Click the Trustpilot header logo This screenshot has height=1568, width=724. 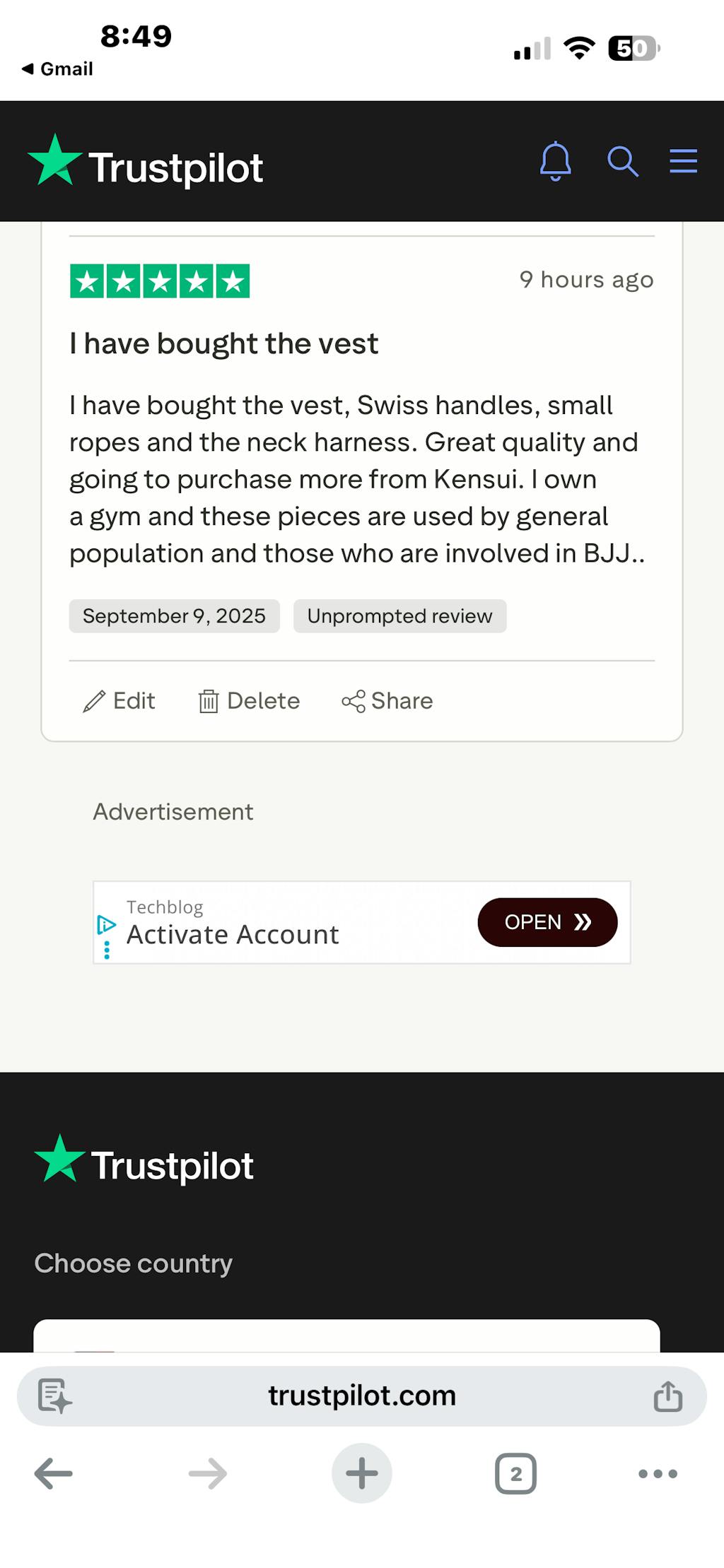pos(146,163)
